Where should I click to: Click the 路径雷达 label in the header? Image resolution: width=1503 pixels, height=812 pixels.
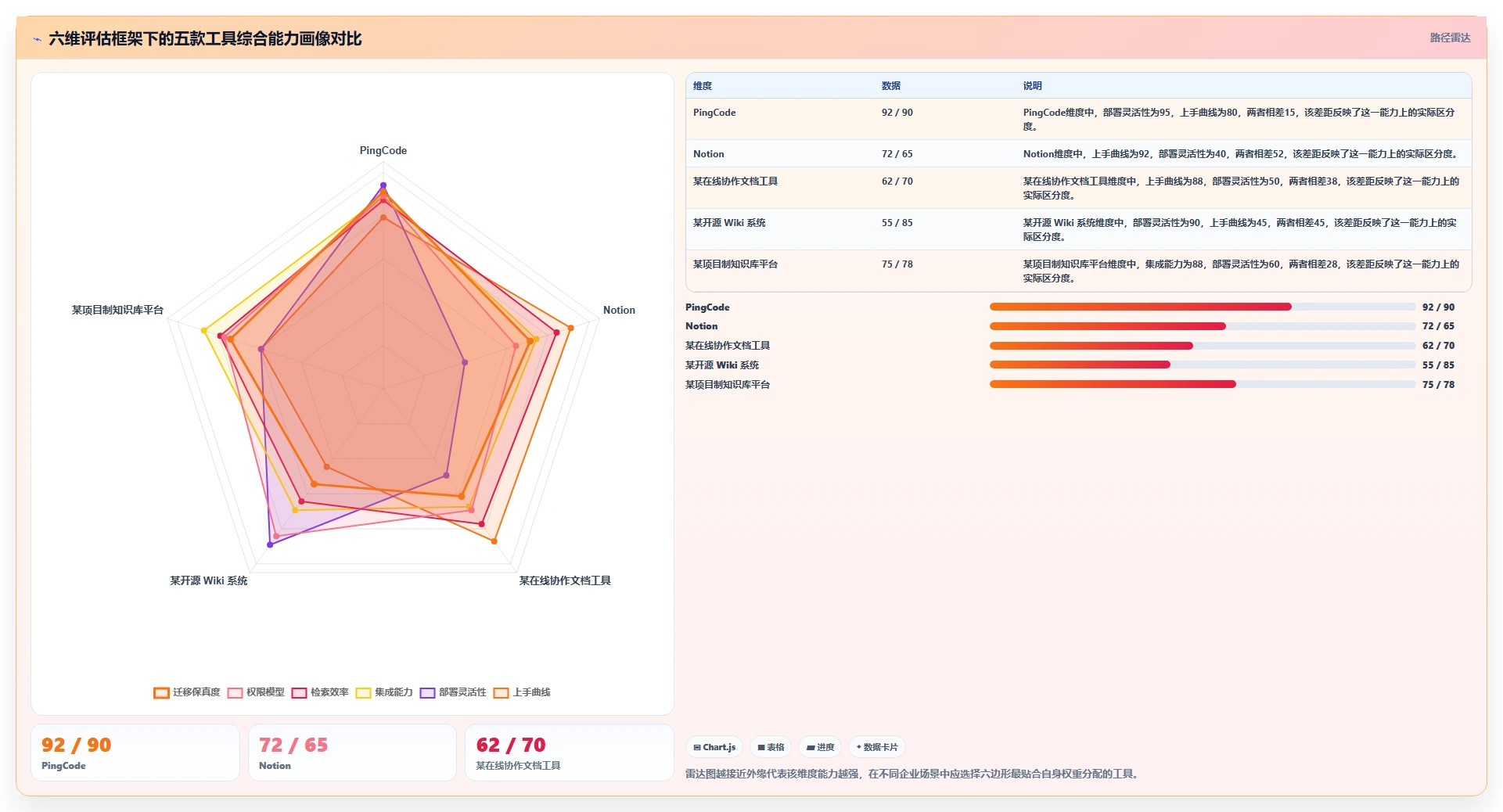(1450, 38)
